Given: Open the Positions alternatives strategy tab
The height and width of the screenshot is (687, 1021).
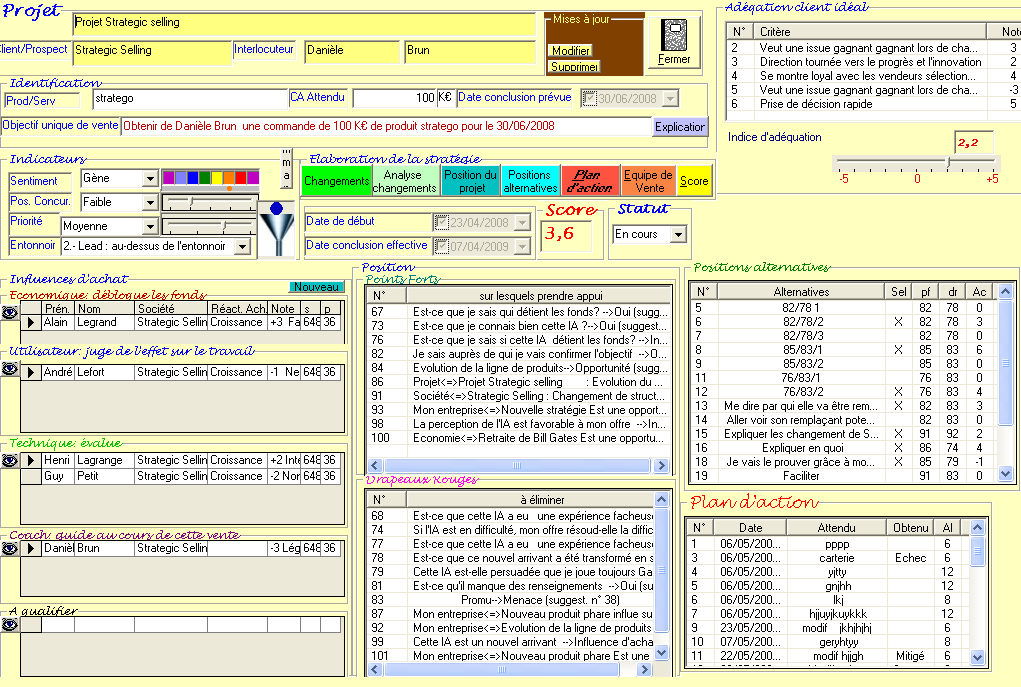Looking at the screenshot, I should tap(530, 181).
